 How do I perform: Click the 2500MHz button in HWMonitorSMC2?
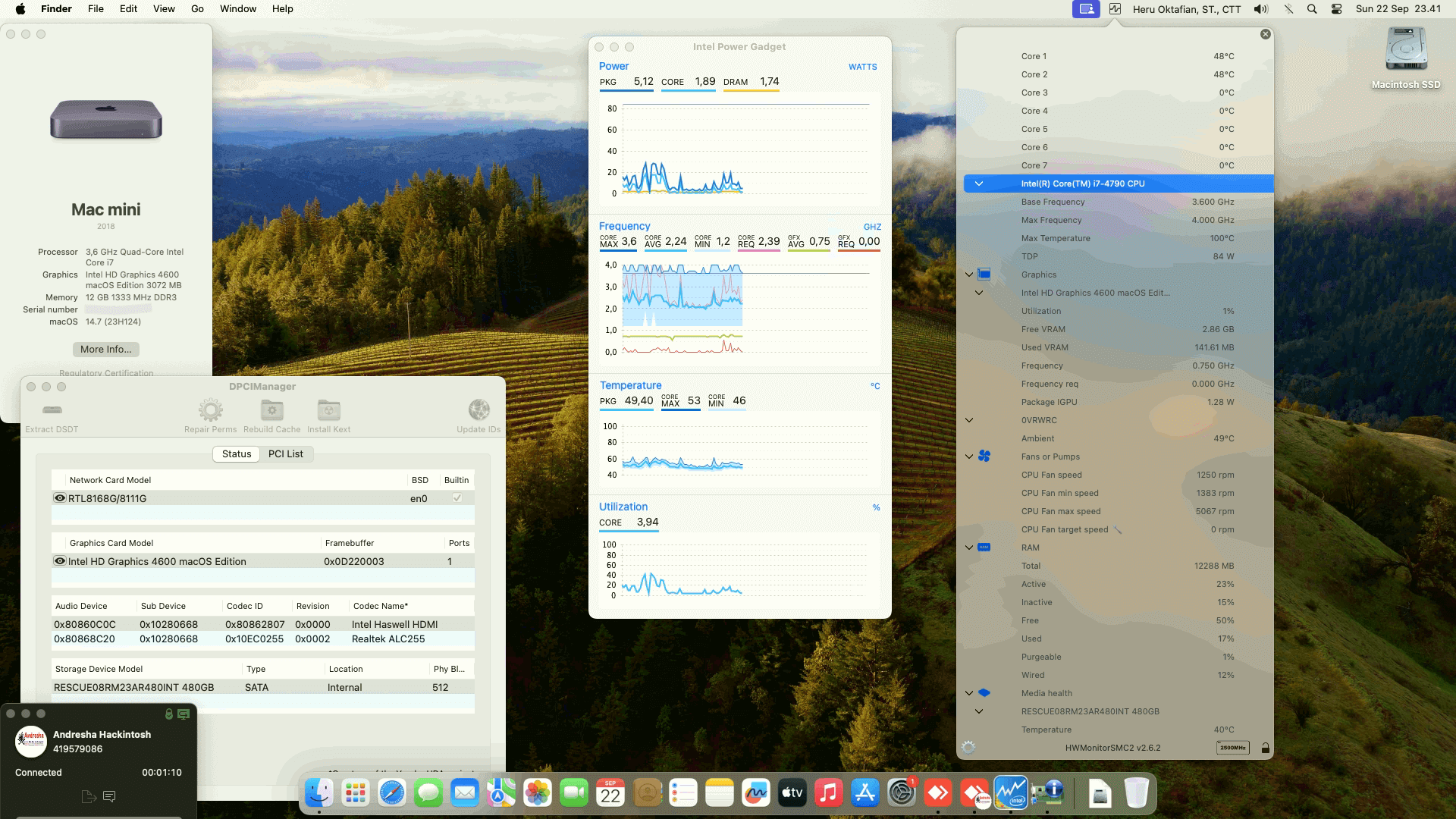coord(1235,747)
